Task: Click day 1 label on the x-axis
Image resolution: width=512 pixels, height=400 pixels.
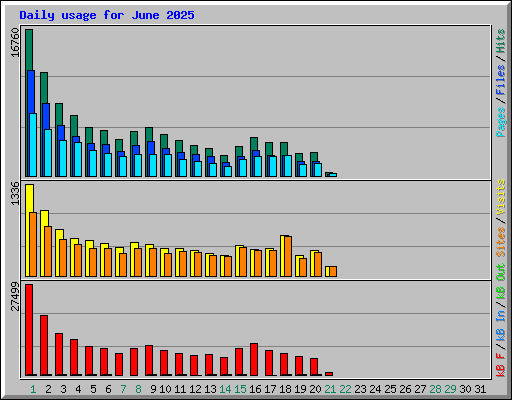Action: tap(33, 389)
